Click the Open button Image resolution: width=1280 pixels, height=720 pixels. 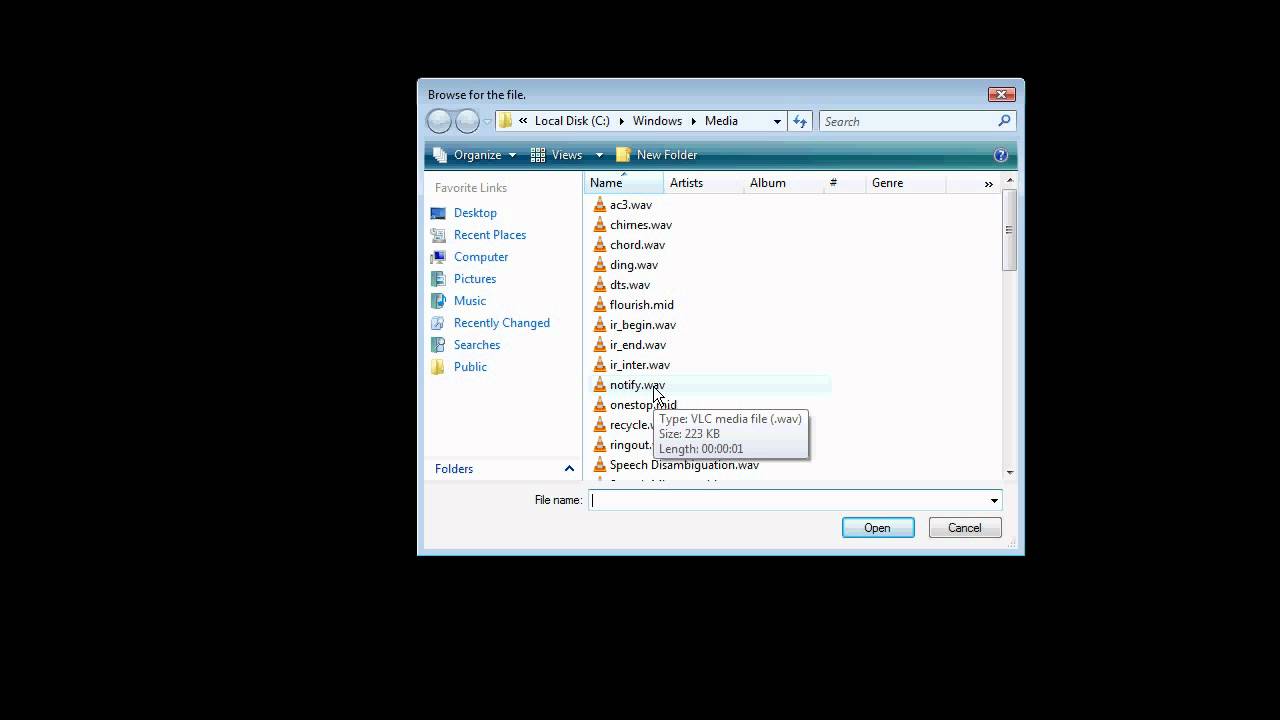pos(878,528)
